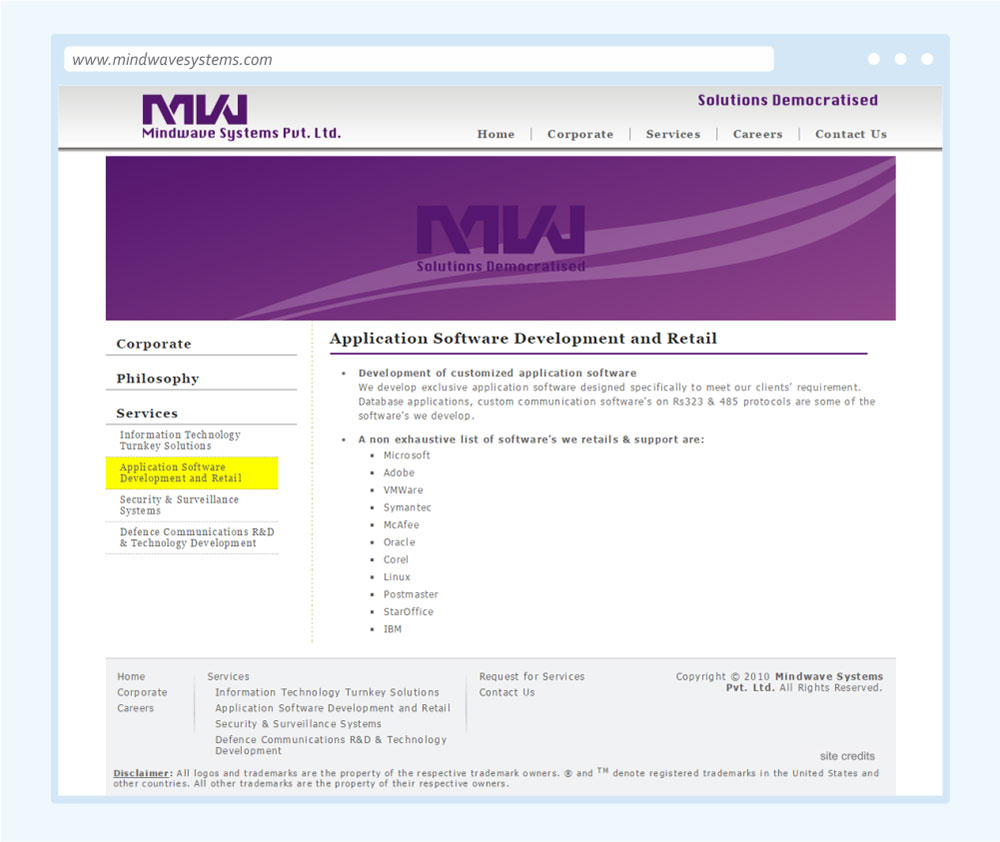Click StarOffice in the software list

pyautogui.click(x=408, y=612)
